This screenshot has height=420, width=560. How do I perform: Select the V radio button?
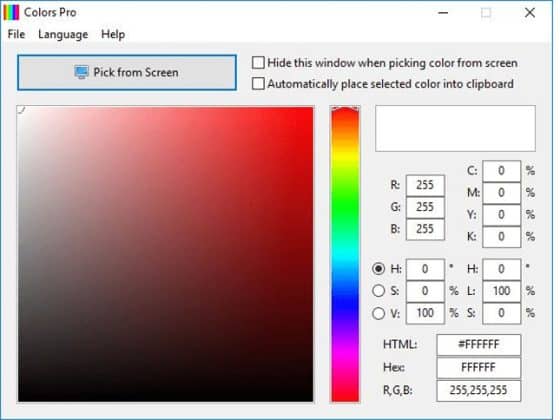point(379,313)
